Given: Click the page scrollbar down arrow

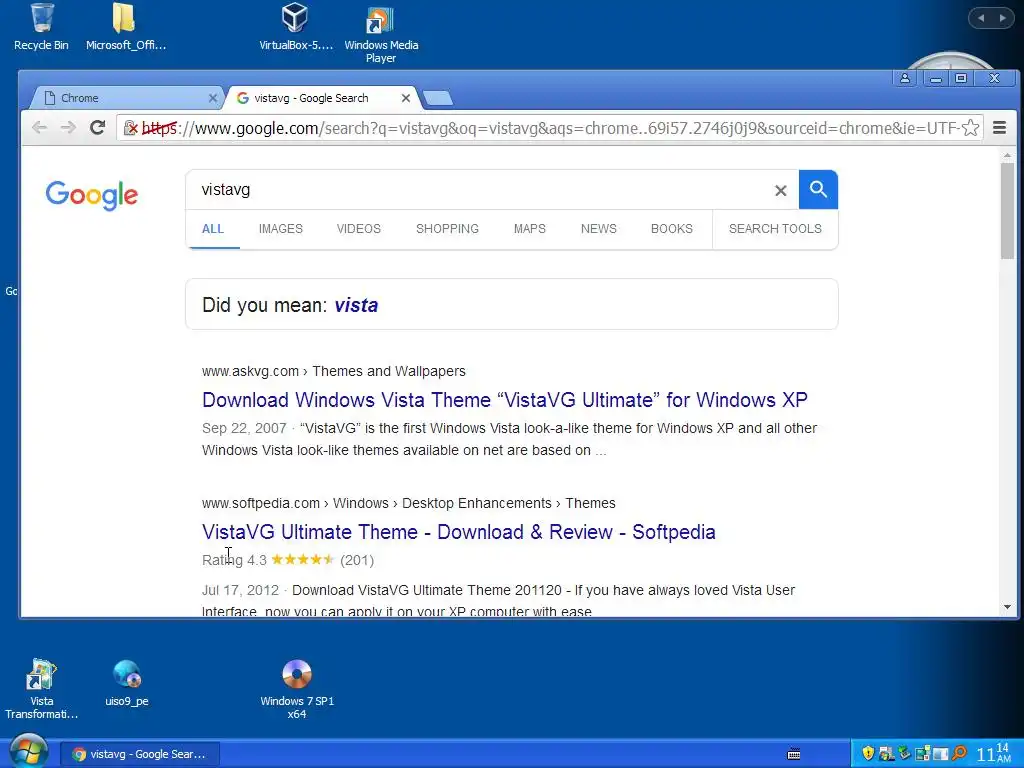Looking at the screenshot, I should pos(1007,607).
